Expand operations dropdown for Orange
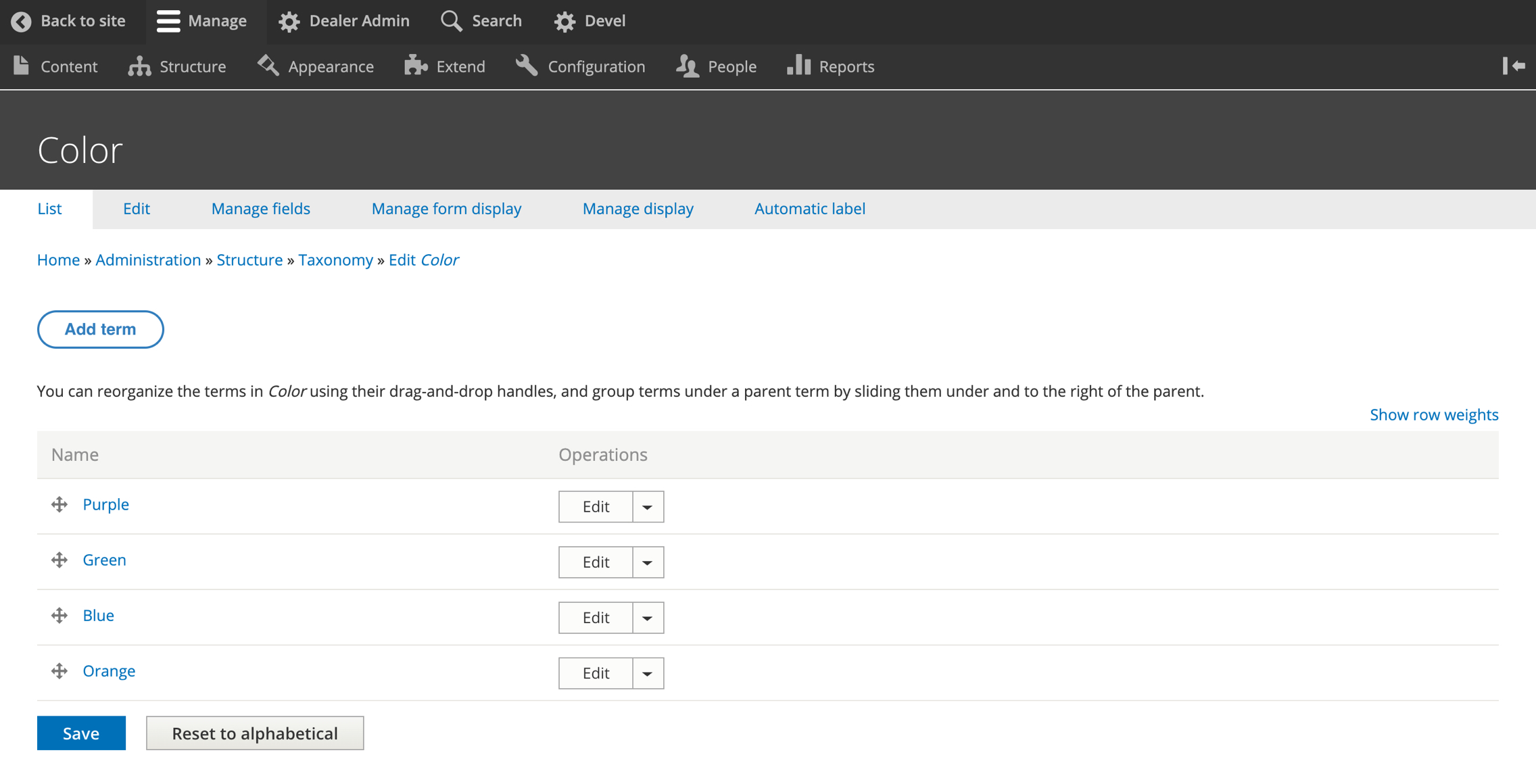1536x784 pixels. 648,673
